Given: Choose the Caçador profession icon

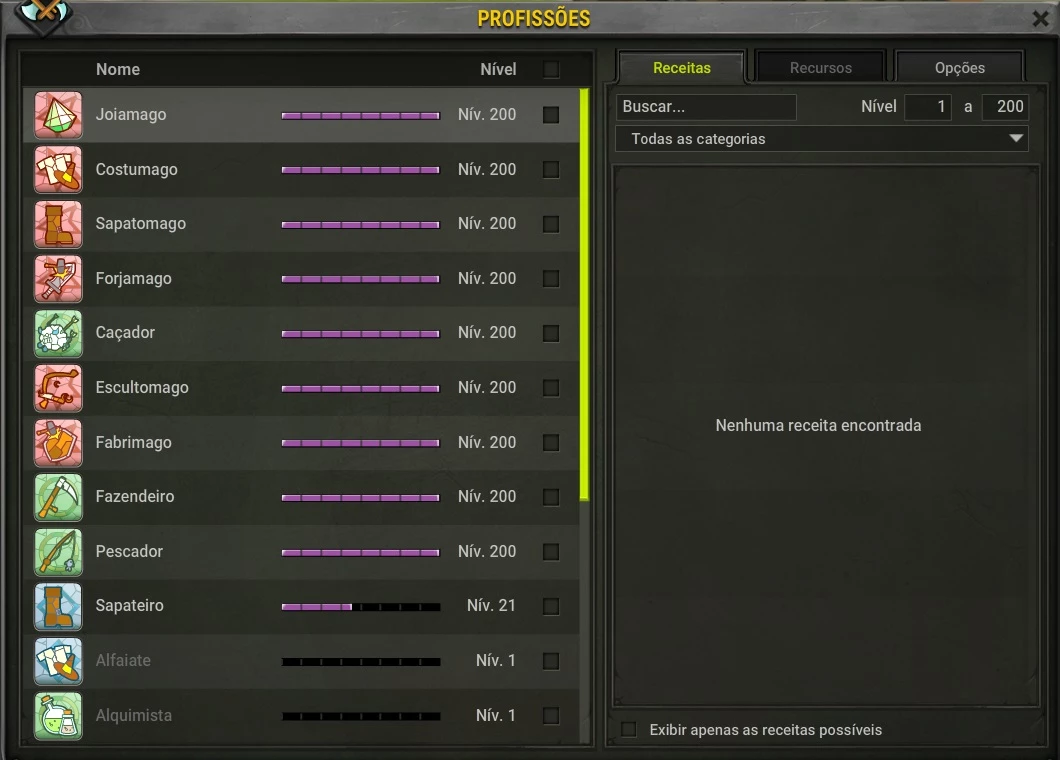Looking at the screenshot, I should [58, 333].
